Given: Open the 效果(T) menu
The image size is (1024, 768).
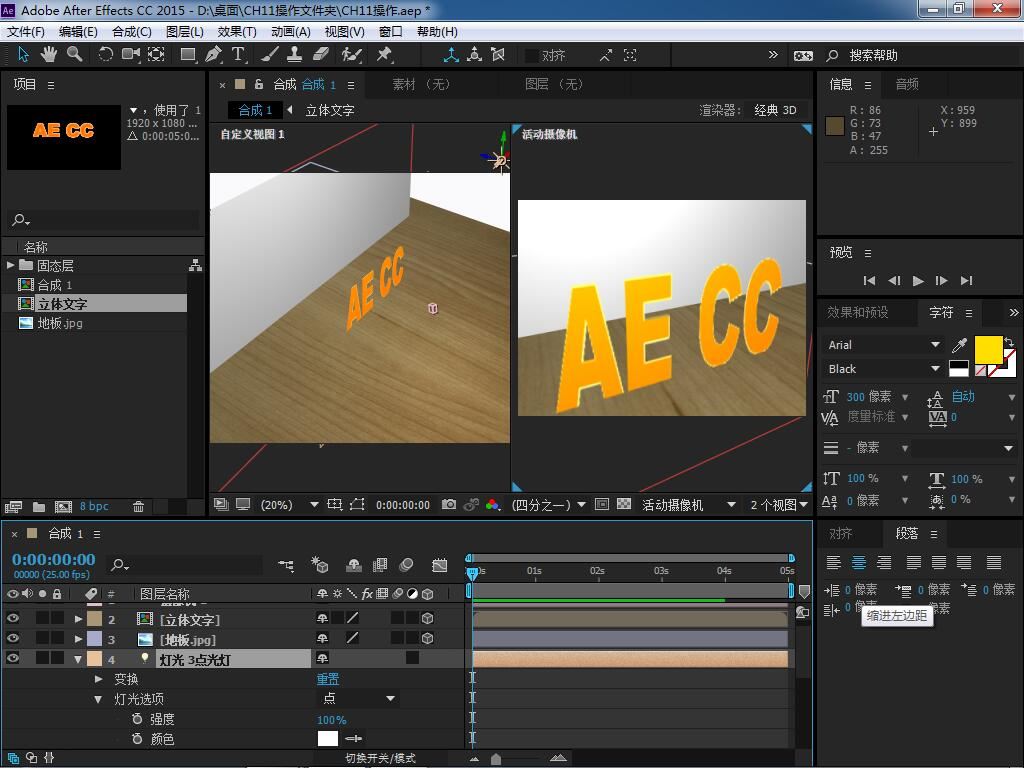Looking at the screenshot, I should 237,31.
